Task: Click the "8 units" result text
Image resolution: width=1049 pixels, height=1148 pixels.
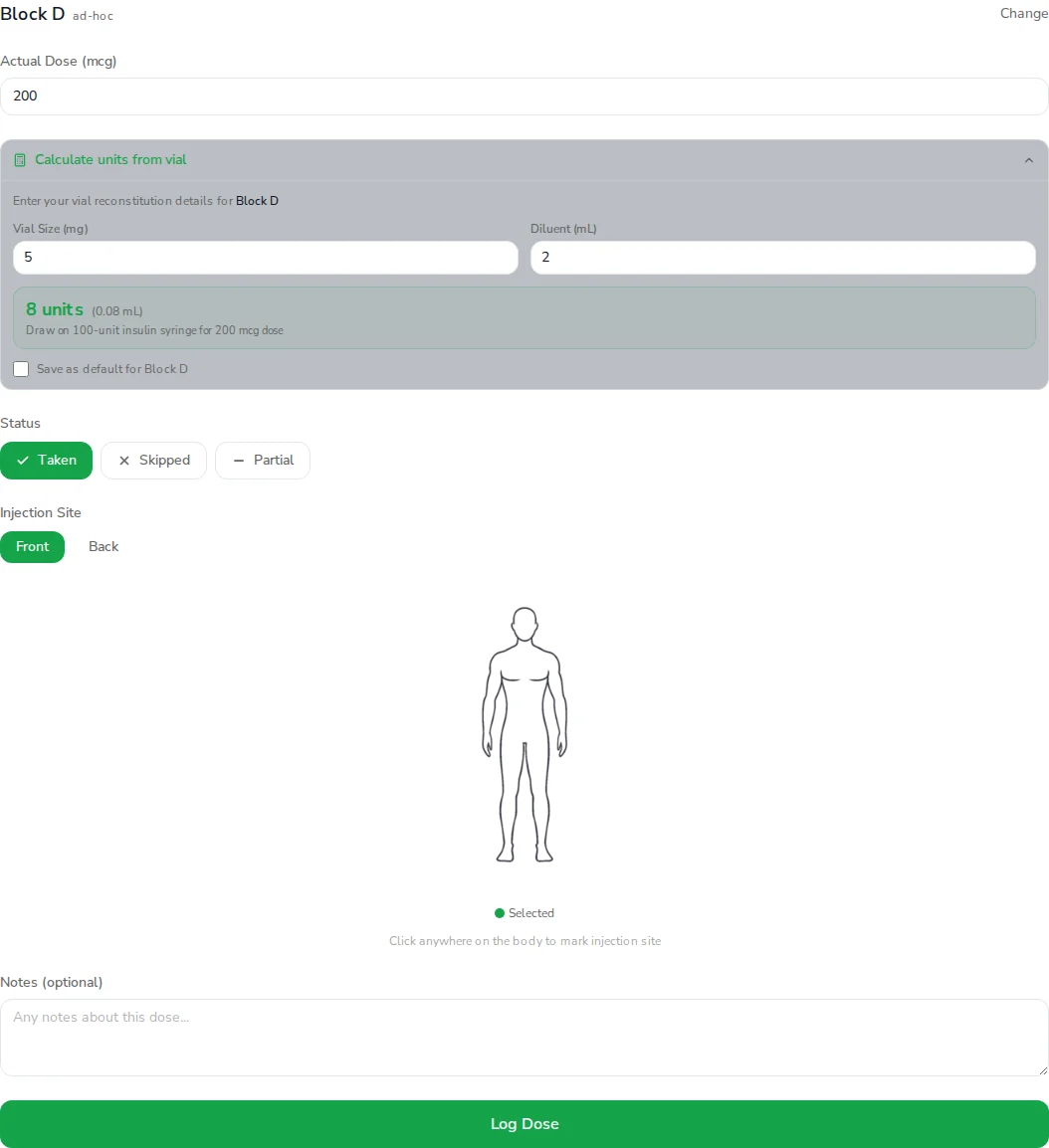Action: 54,309
